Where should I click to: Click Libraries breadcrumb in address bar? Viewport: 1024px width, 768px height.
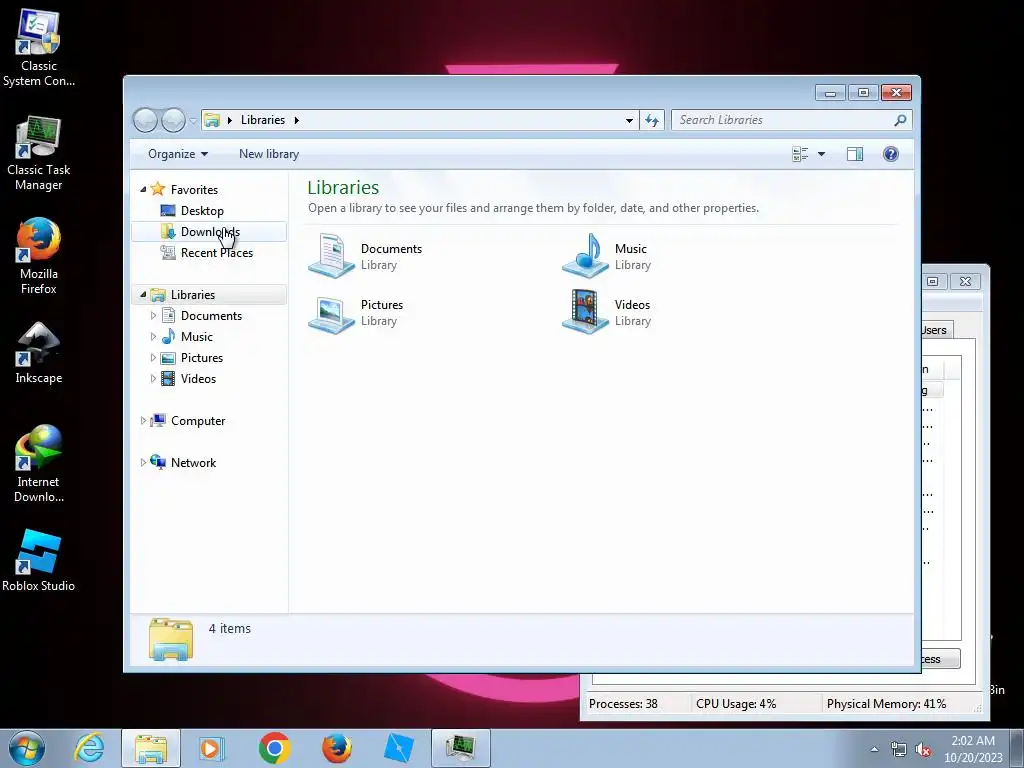[x=263, y=120]
